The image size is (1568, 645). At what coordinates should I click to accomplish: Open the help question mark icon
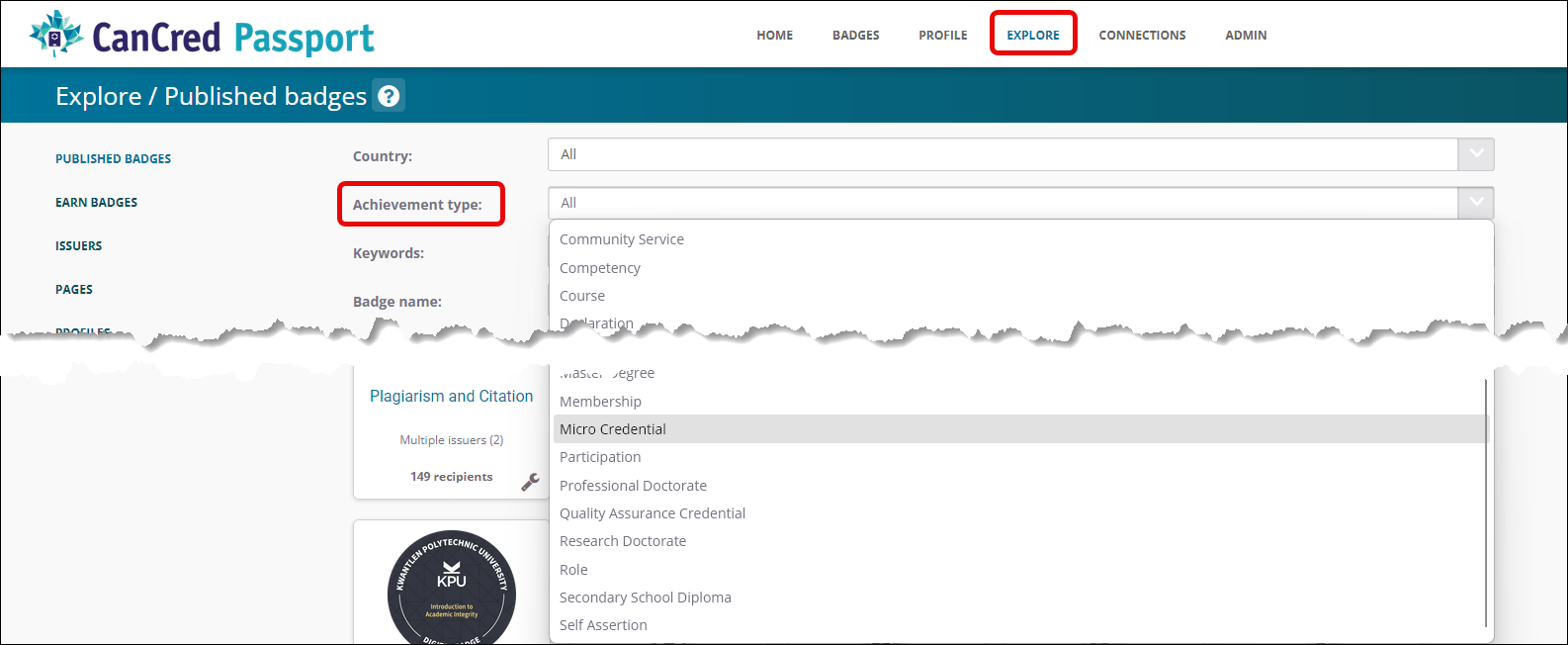click(x=389, y=96)
